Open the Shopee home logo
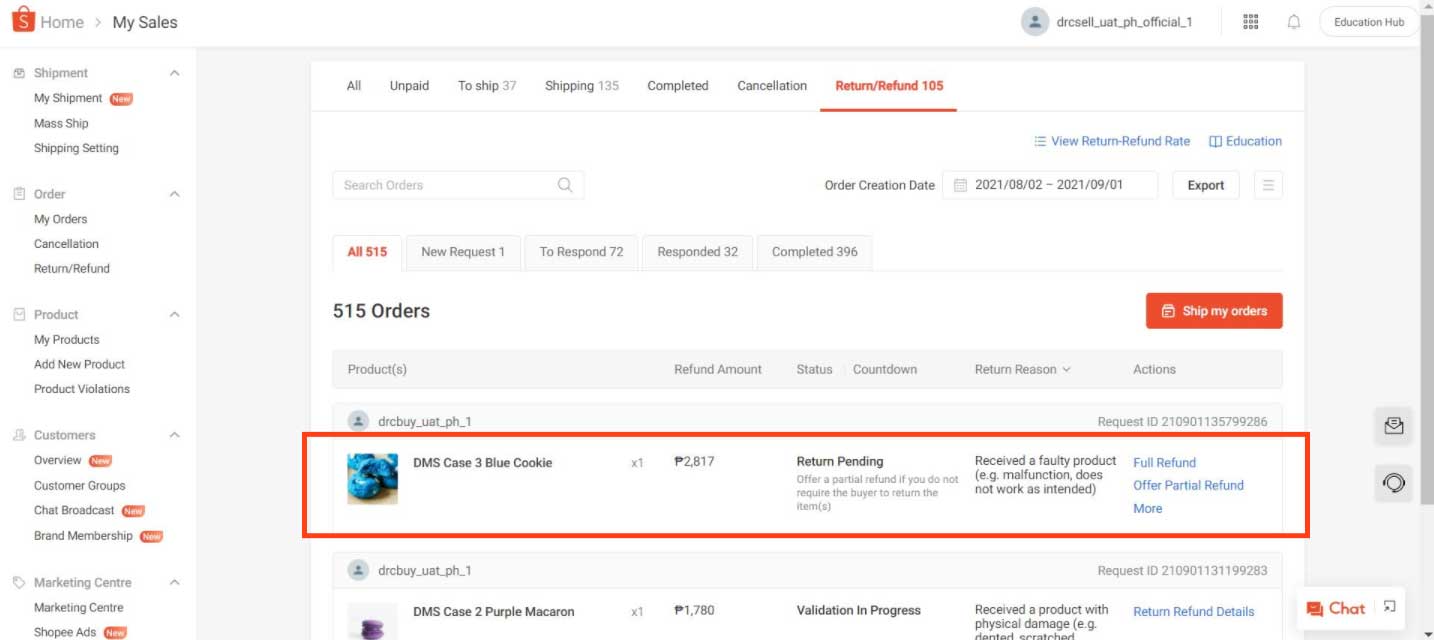Image resolution: width=1434 pixels, height=640 pixels. [25, 19]
